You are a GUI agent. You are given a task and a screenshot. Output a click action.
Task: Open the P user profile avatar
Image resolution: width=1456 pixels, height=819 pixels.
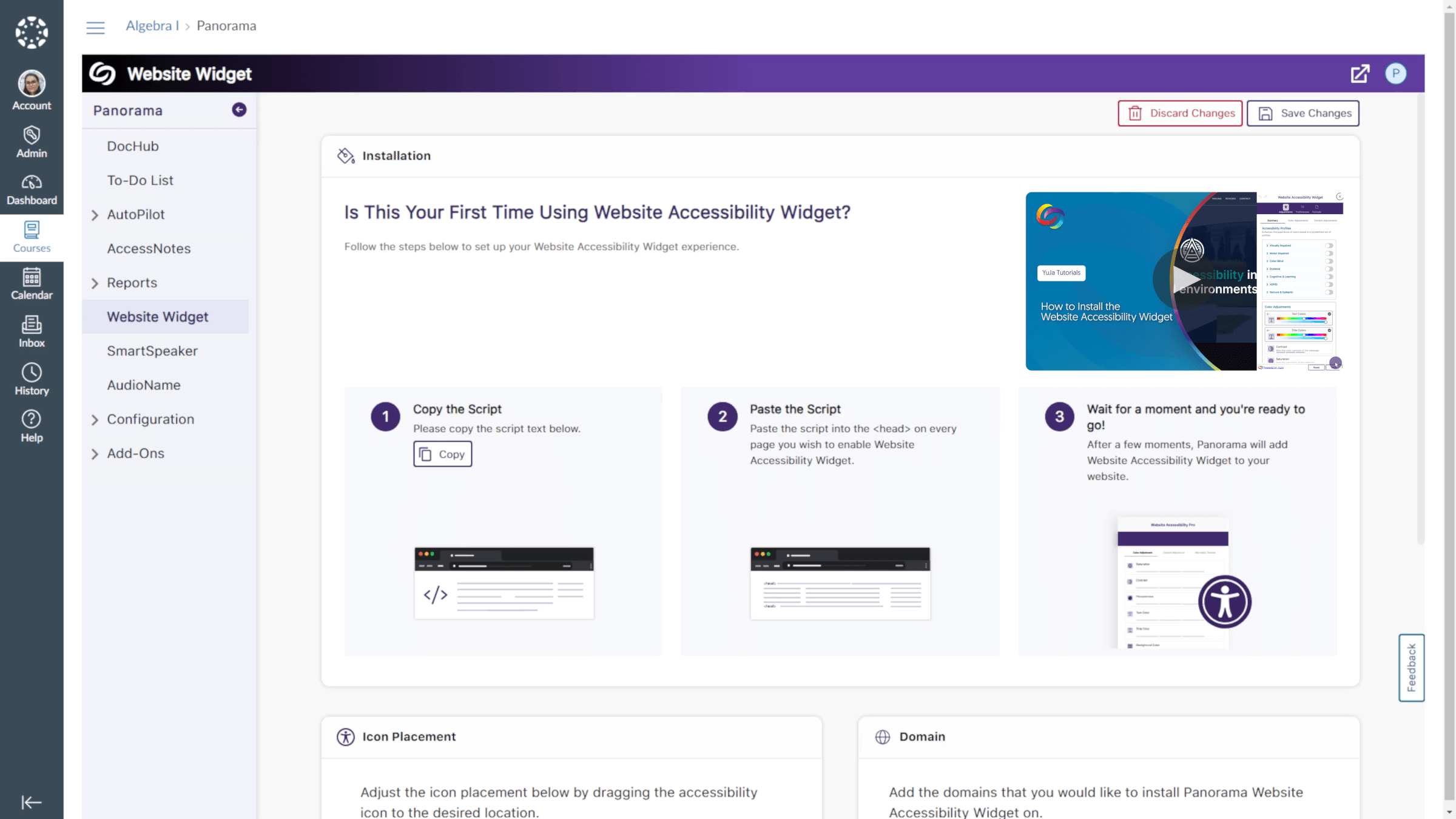pos(1396,73)
